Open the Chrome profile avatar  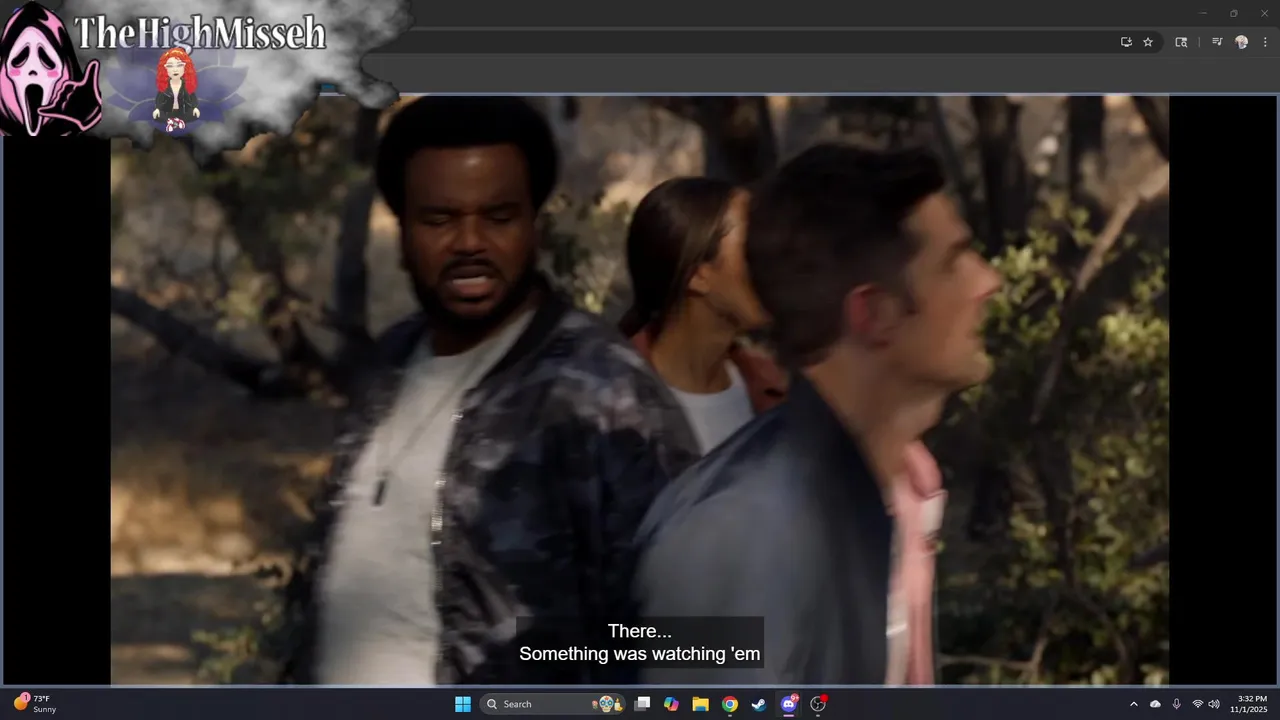click(x=1242, y=42)
